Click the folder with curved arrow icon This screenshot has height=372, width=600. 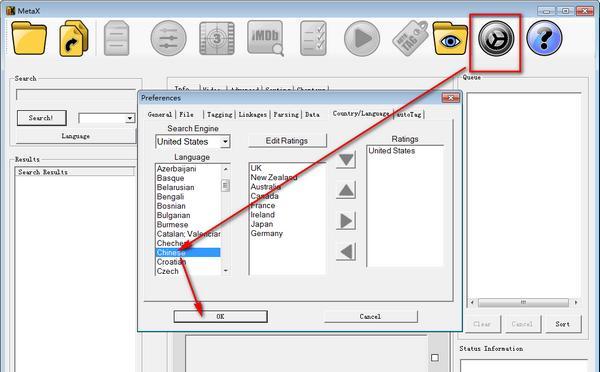74,38
